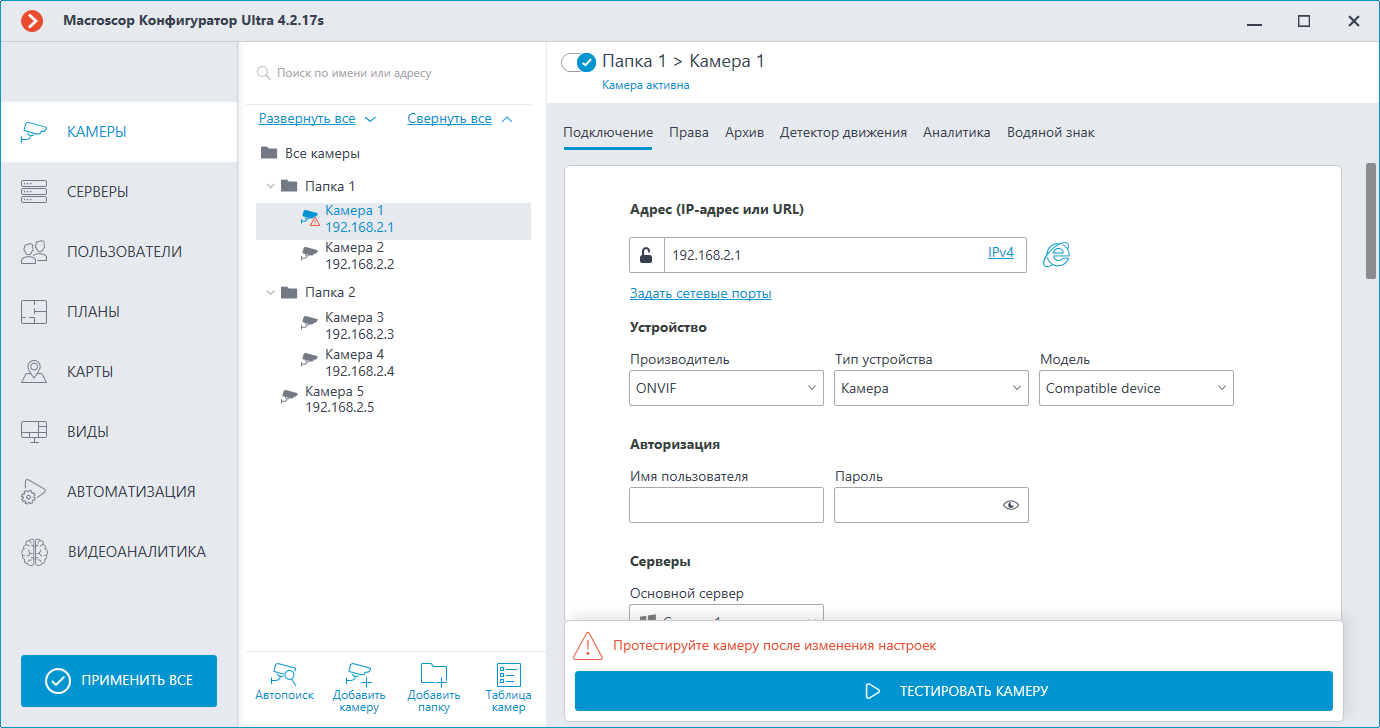The height and width of the screenshot is (728, 1380).
Task: Click the settings panel vertical scrollbar
Action: [x=1371, y=220]
